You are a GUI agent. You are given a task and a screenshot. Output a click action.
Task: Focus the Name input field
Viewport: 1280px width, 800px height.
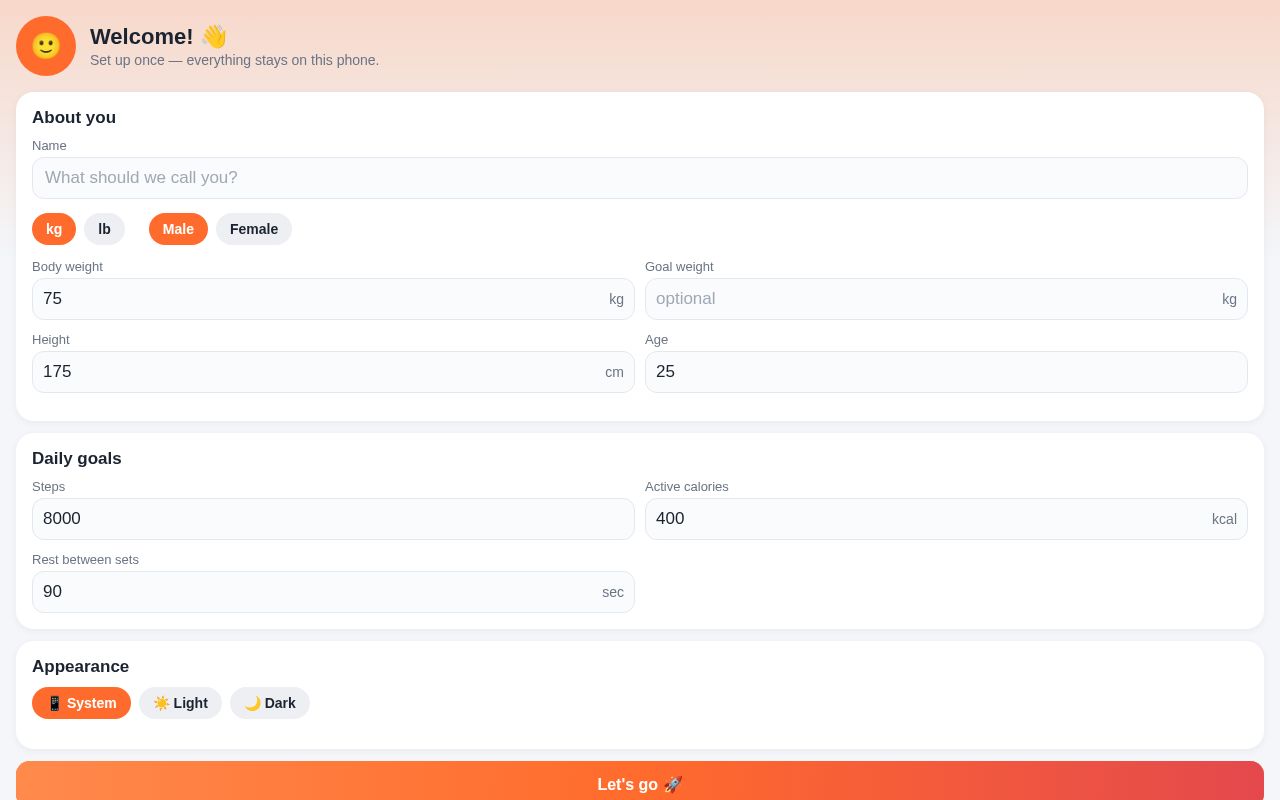click(640, 178)
